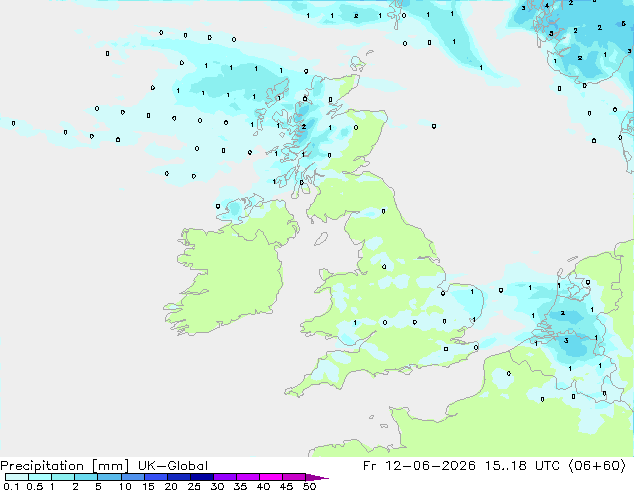This screenshot has width=634, height=490.
Task: Click the date text 'Fr 12-06-2026'
Action: [x=419, y=466]
